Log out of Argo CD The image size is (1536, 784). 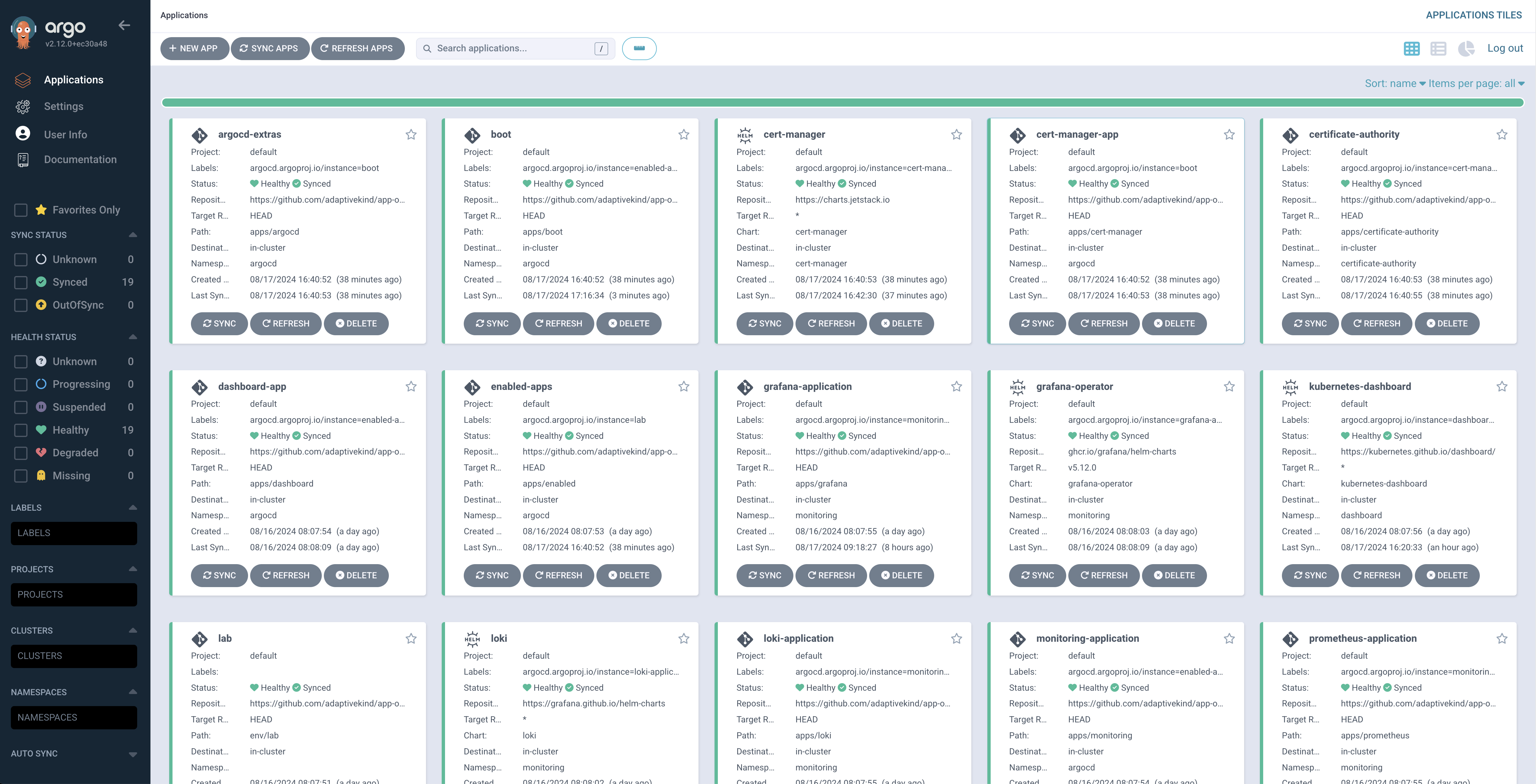pos(1505,48)
